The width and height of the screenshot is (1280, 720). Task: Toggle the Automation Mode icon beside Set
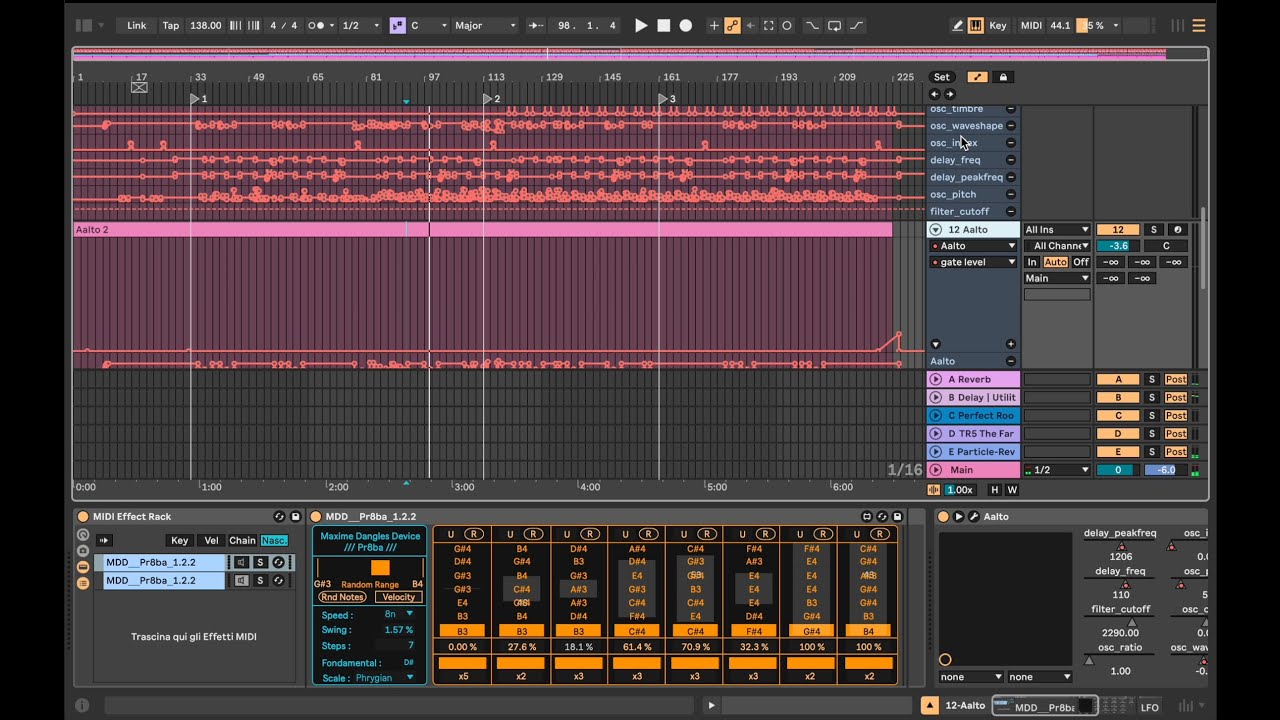point(977,77)
